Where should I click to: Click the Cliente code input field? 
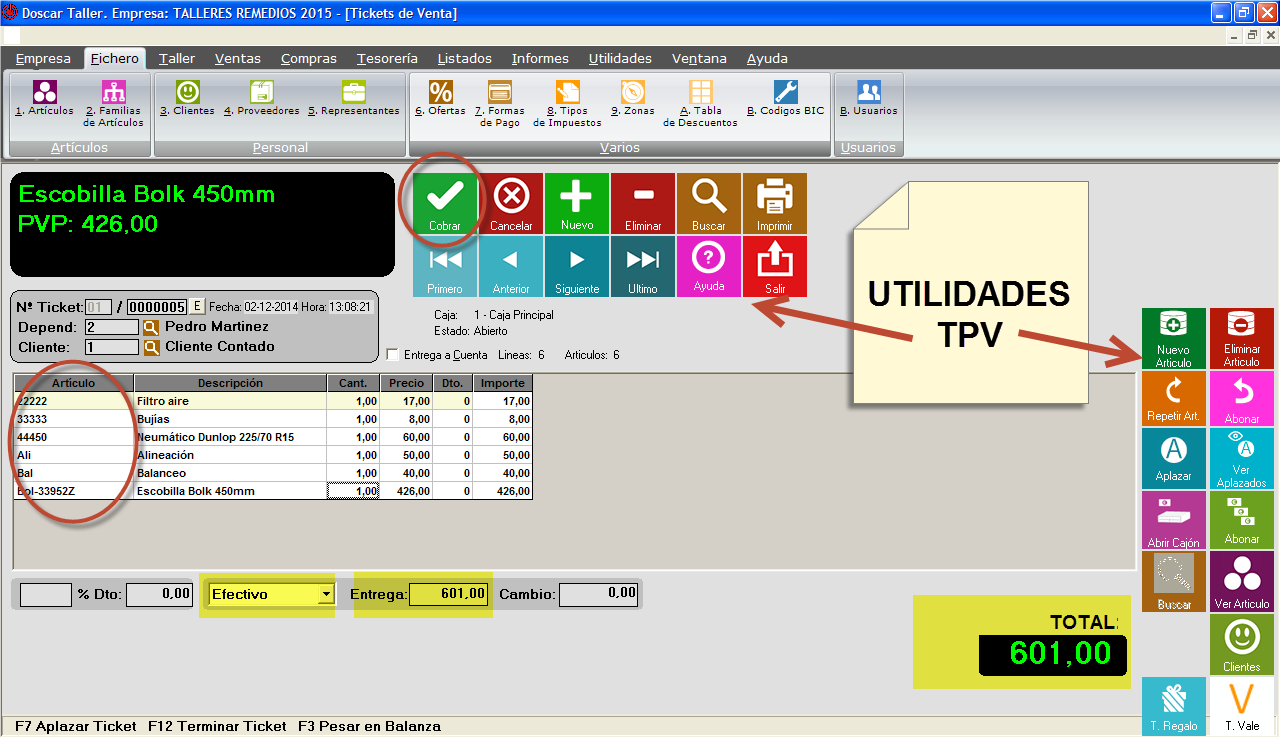tap(112, 347)
